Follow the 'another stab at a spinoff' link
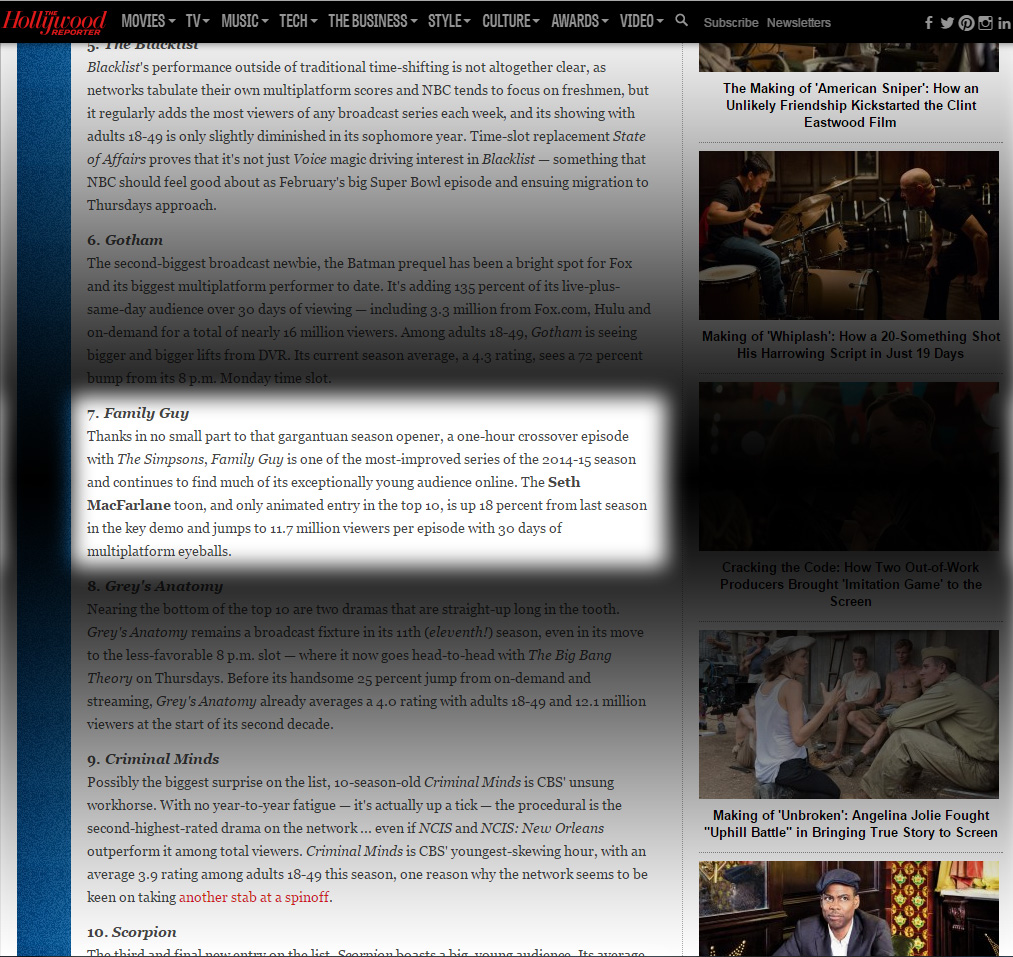This screenshot has width=1013, height=957. [254, 897]
